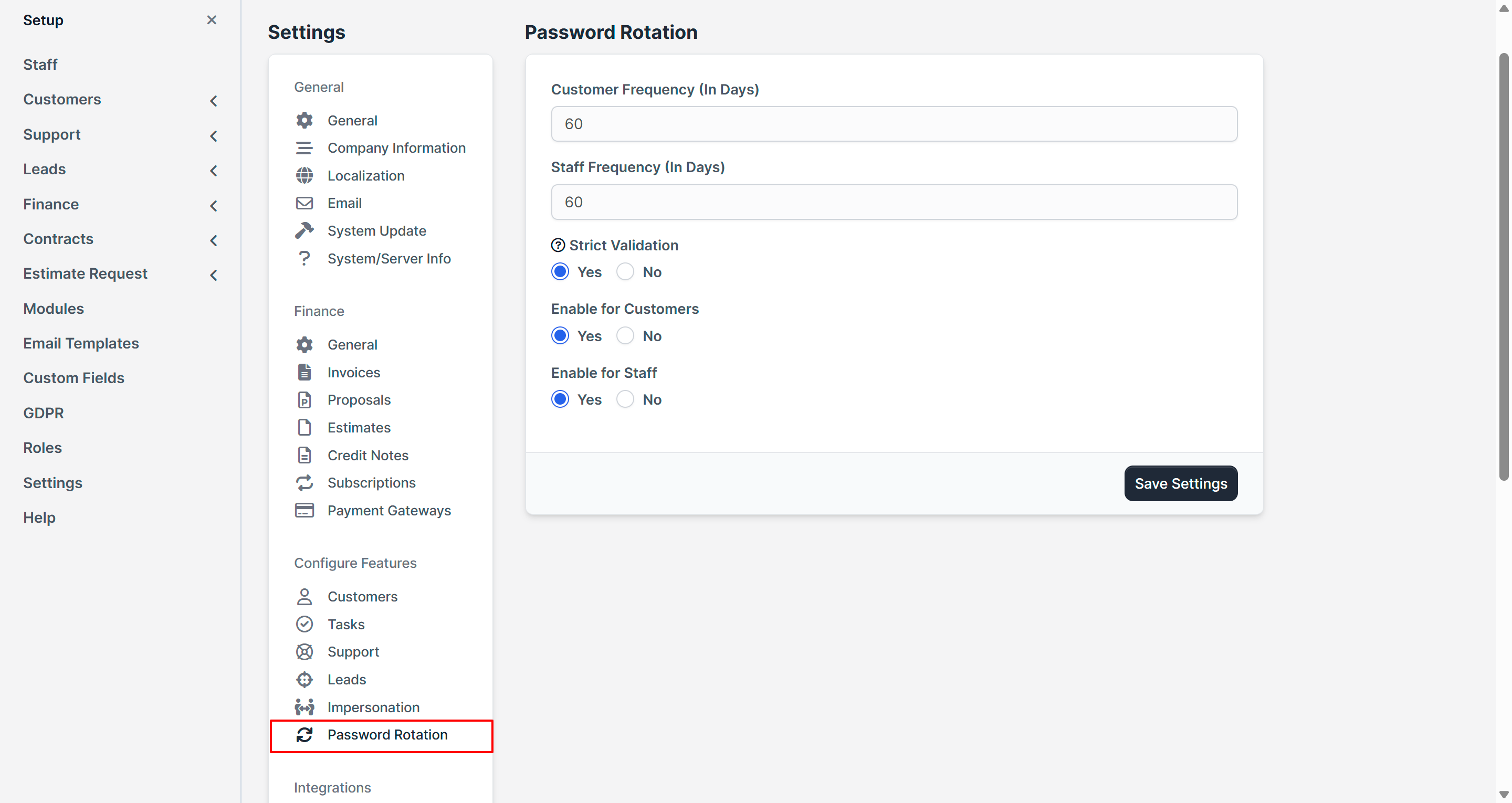Click the Customer Frequency input field
The width and height of the screenshot is (1512, 803).
coord(894,124)
